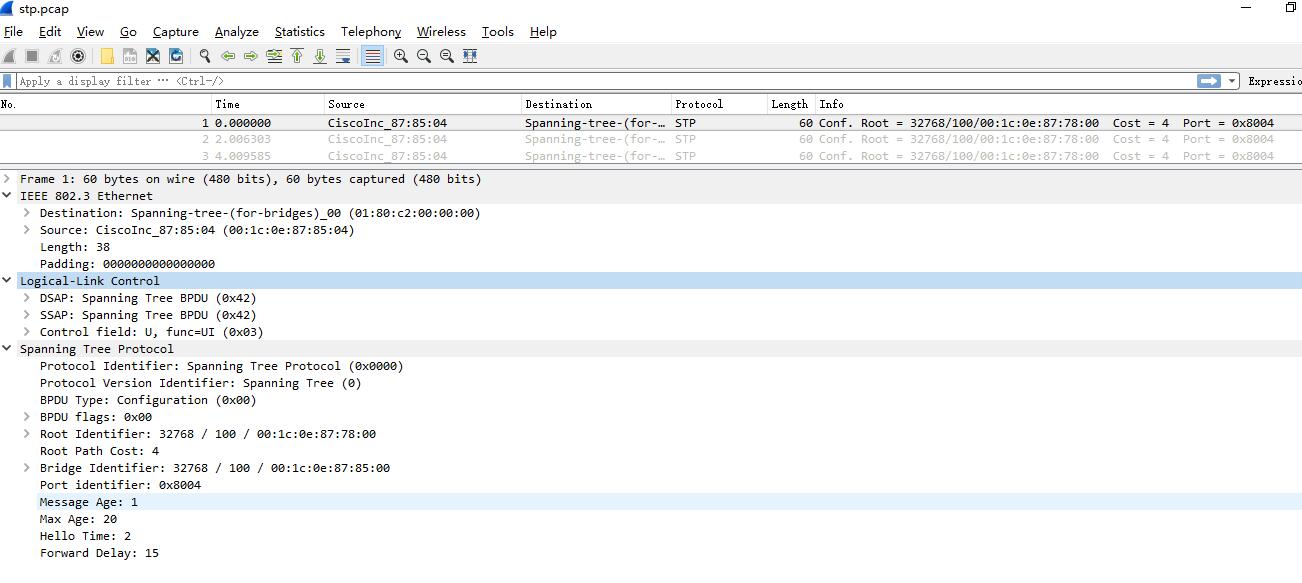1302x583 pixels.
Task: Open the Analyze menu
Action: (236, 32)
